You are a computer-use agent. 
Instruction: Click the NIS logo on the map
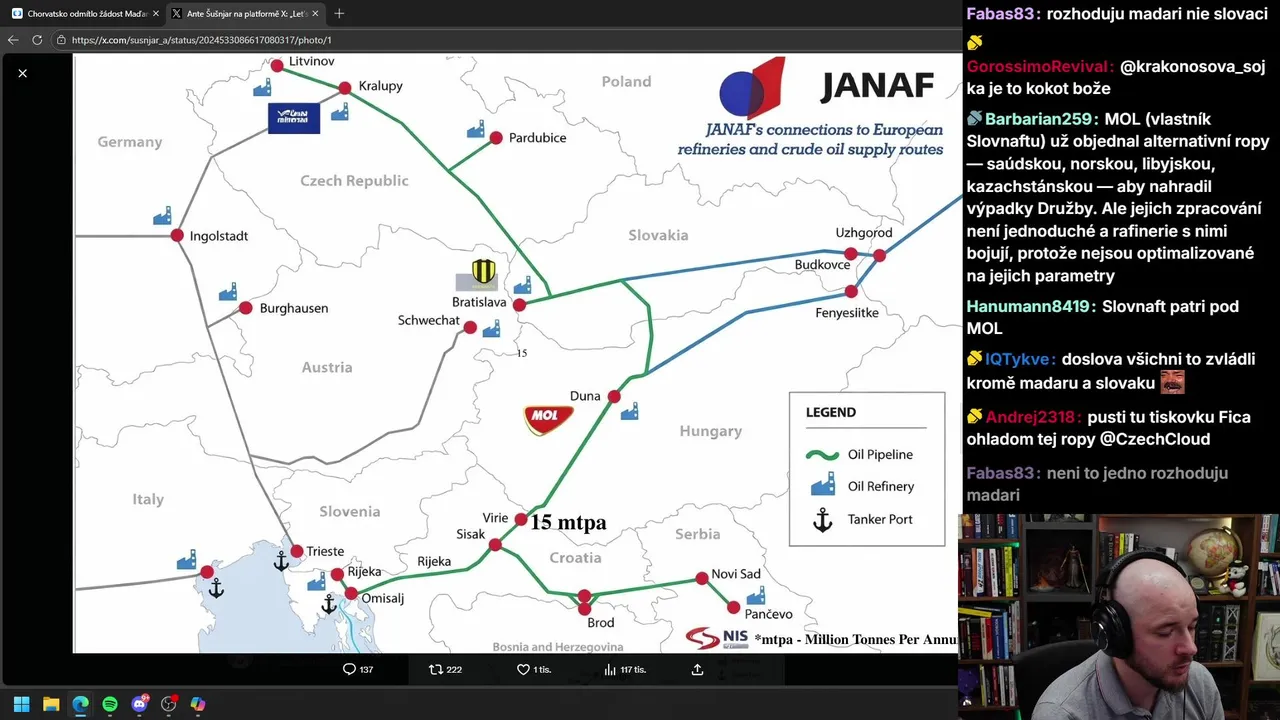[x=717, y=637]
